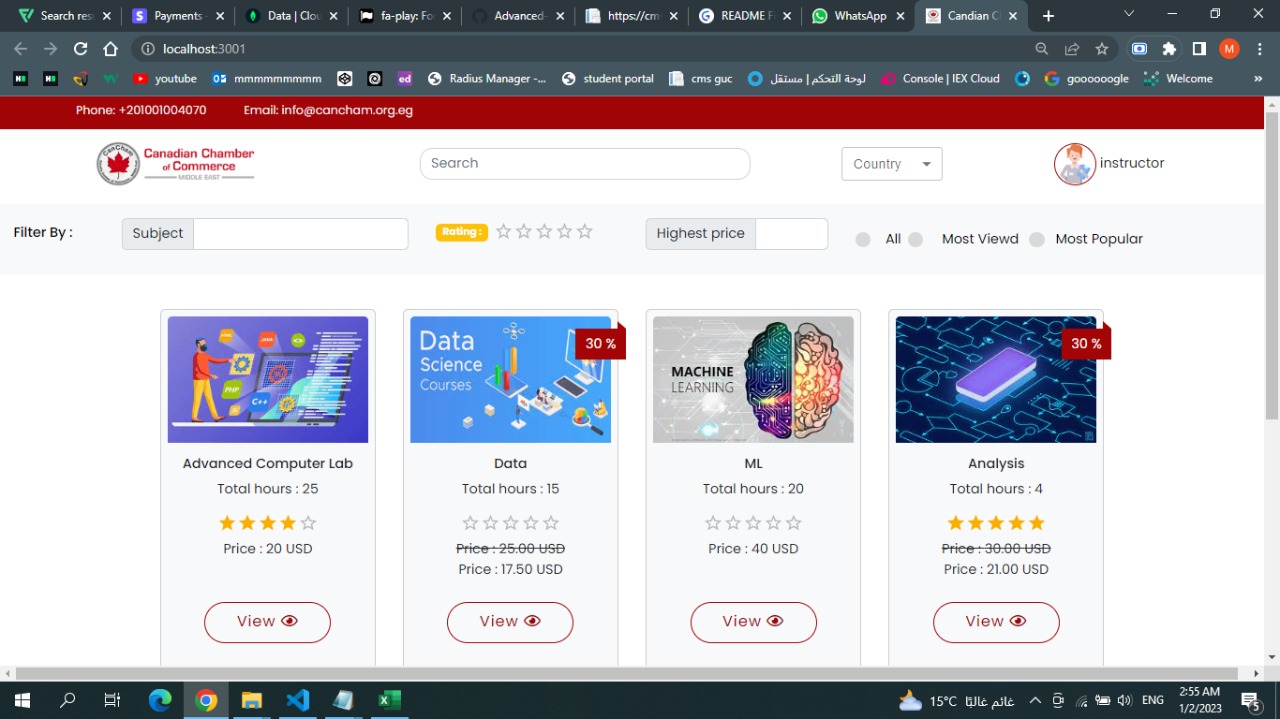1280x719 pixels.
Task: Click the page vertical scrollbar thumb
Action: click(x=1271, y=265)
